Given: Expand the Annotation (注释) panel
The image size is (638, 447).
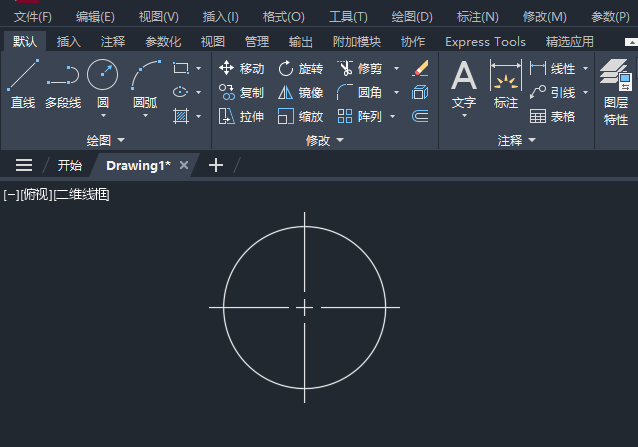Looking at the screenshot, I should [516, 140].
